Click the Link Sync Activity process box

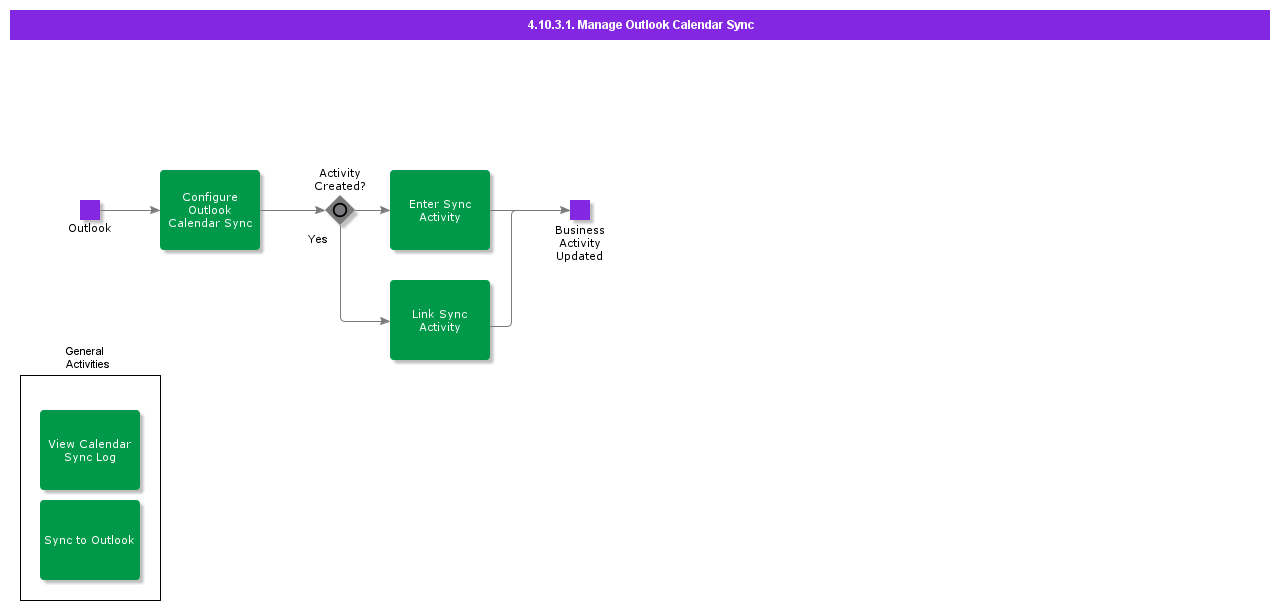[440, 320]
